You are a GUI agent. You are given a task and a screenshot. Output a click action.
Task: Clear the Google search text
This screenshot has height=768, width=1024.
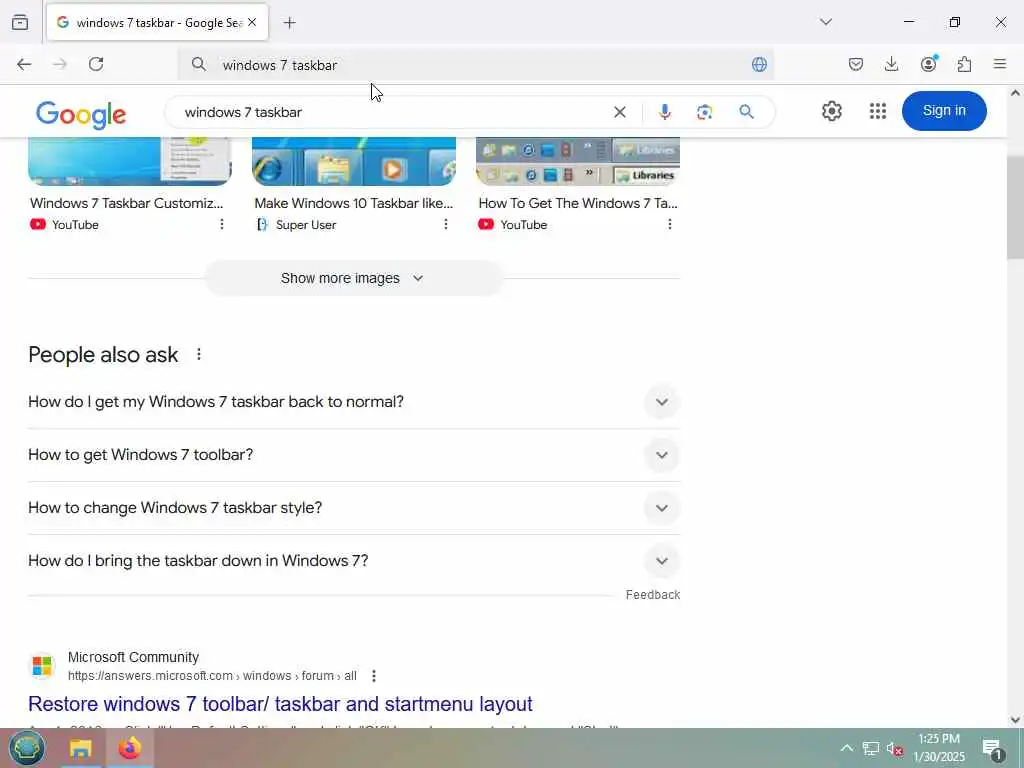click(x=620, y=112)
